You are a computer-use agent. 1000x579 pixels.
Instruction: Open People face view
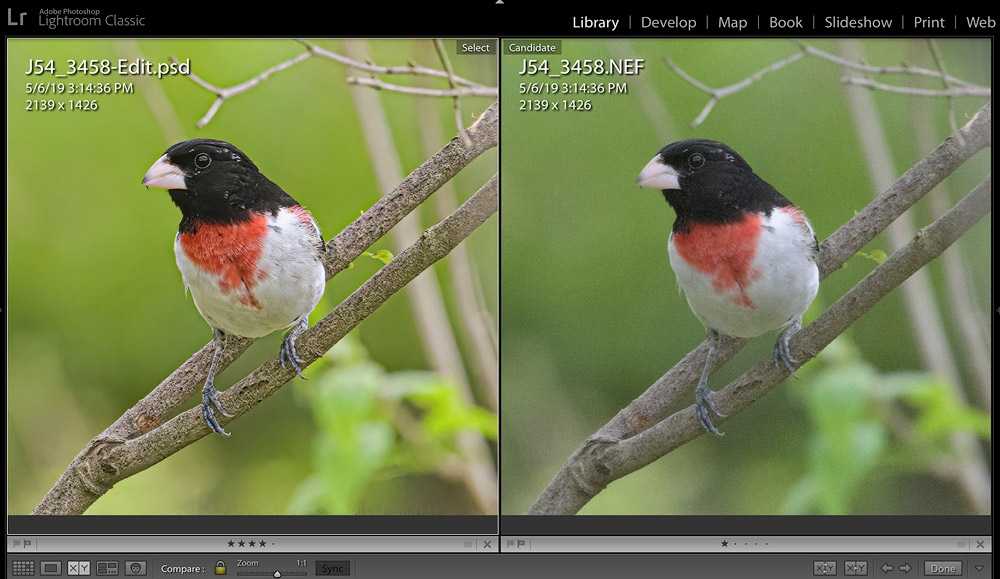click(136, 568)
